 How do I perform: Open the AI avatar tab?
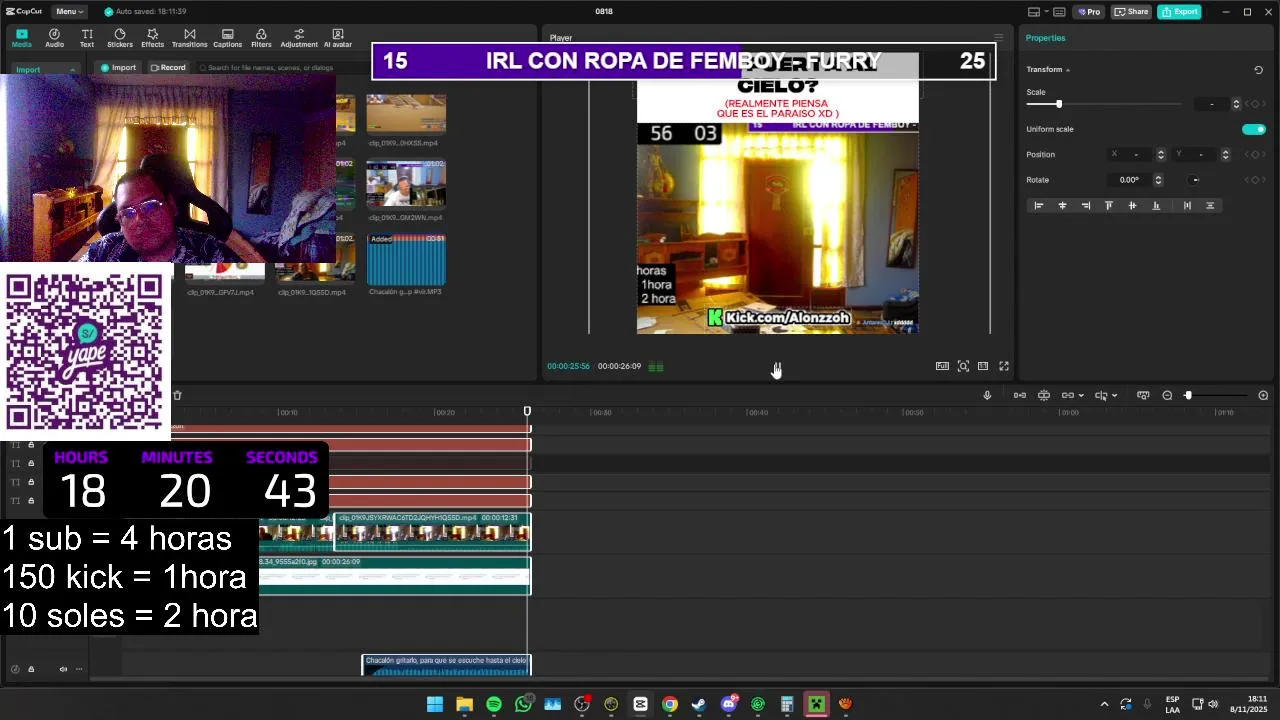[338, 38]
